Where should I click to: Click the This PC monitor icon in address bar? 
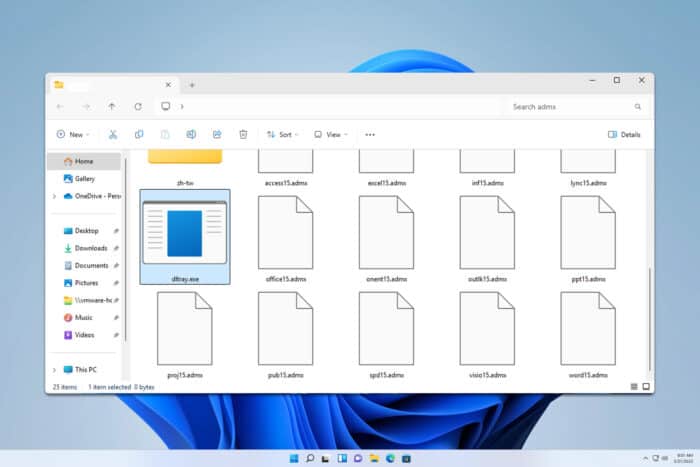[166, 106]
